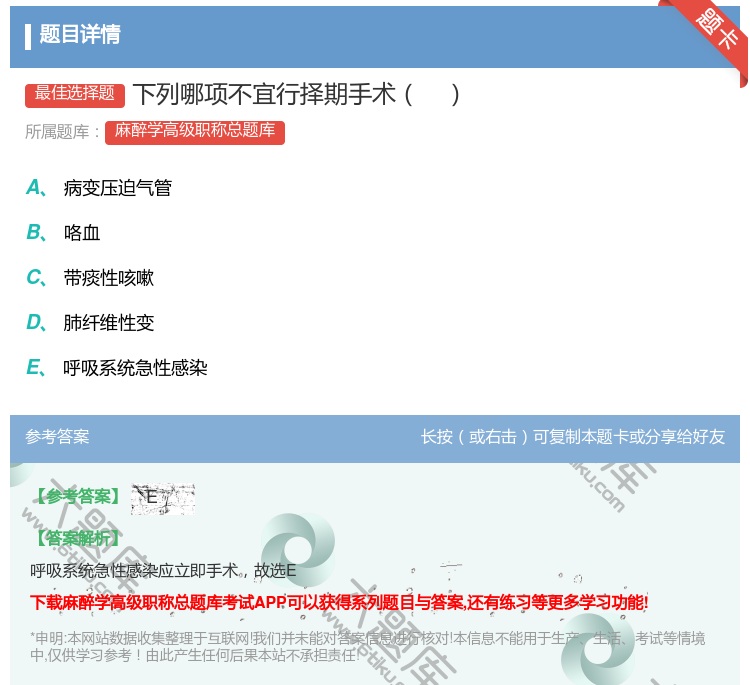
Task: Click the explanation text 呼吸系统急性感染应立即手术
Action: pos(163,570)
